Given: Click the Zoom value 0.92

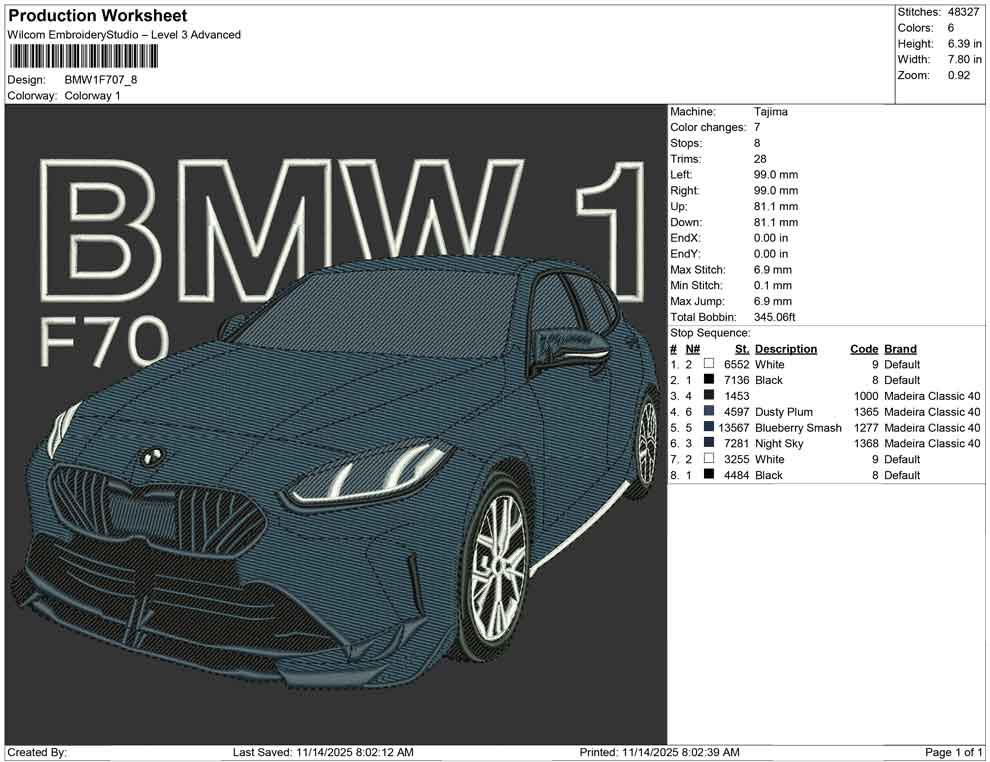Looking at the screenshot, I should tap(961, 73).
